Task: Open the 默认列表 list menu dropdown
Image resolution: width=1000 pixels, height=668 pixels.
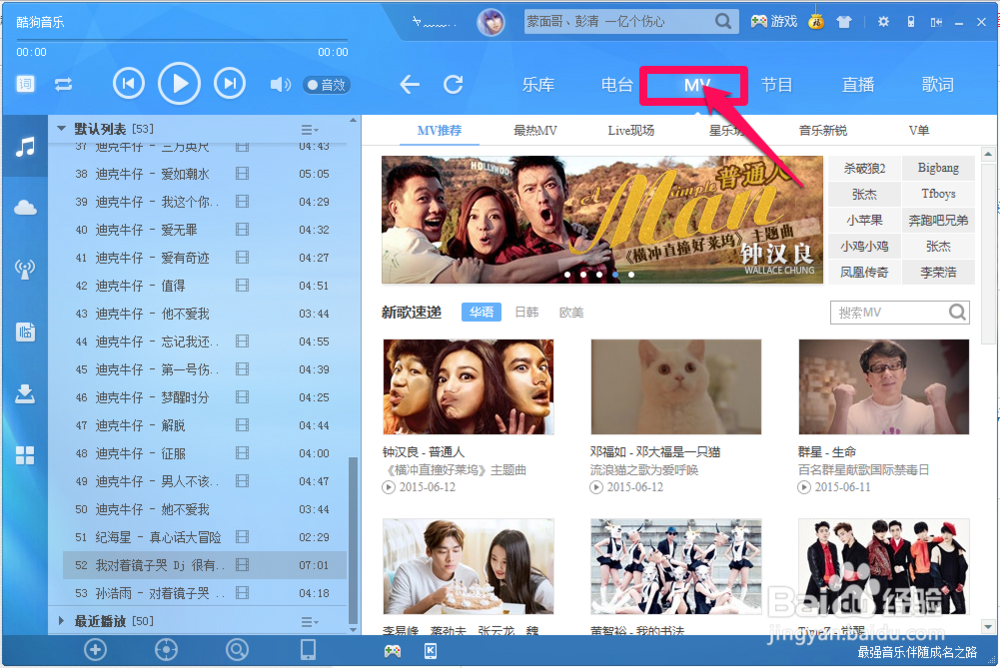Action: (309, 130)
